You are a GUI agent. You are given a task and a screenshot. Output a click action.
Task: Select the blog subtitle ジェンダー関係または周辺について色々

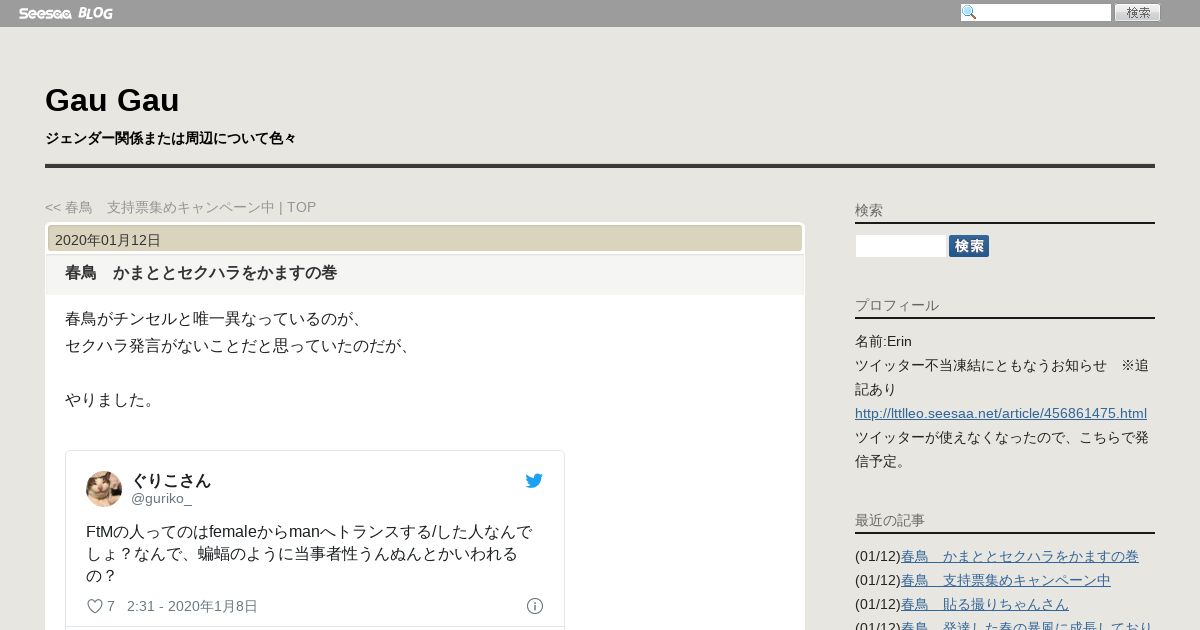pos(170,138)
